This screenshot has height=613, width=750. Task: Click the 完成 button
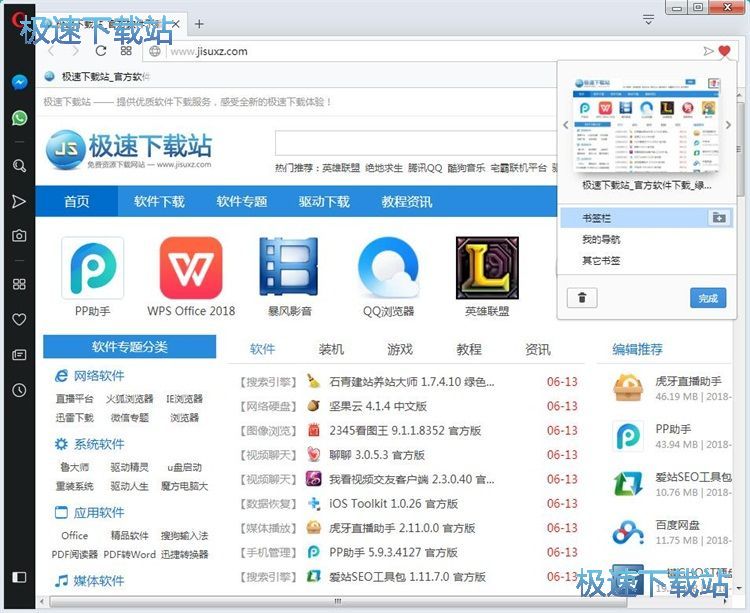[x=708, y=298]
